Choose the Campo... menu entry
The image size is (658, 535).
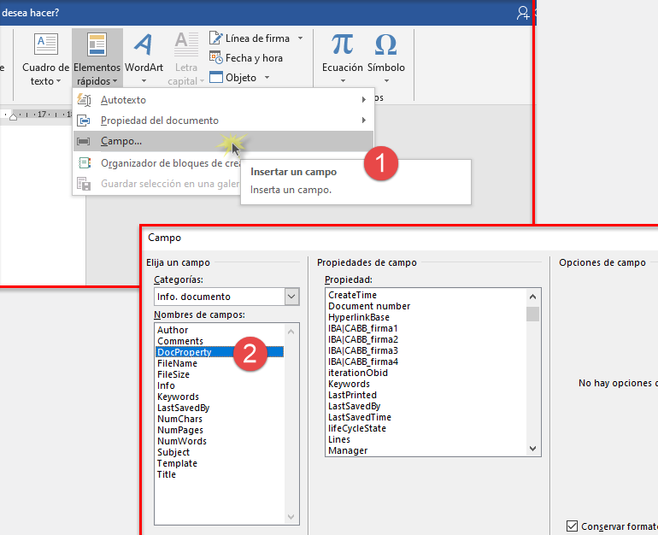[223, 141]
